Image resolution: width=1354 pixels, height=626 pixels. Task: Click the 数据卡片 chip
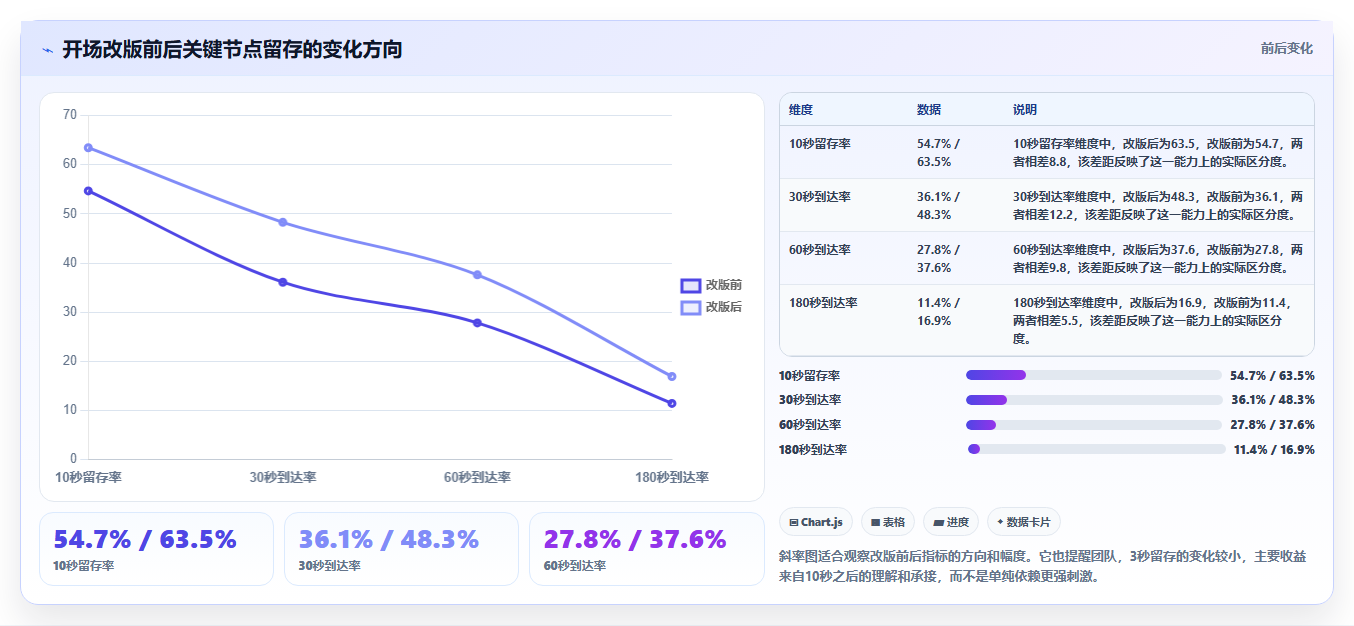[x=1024, y=522]
